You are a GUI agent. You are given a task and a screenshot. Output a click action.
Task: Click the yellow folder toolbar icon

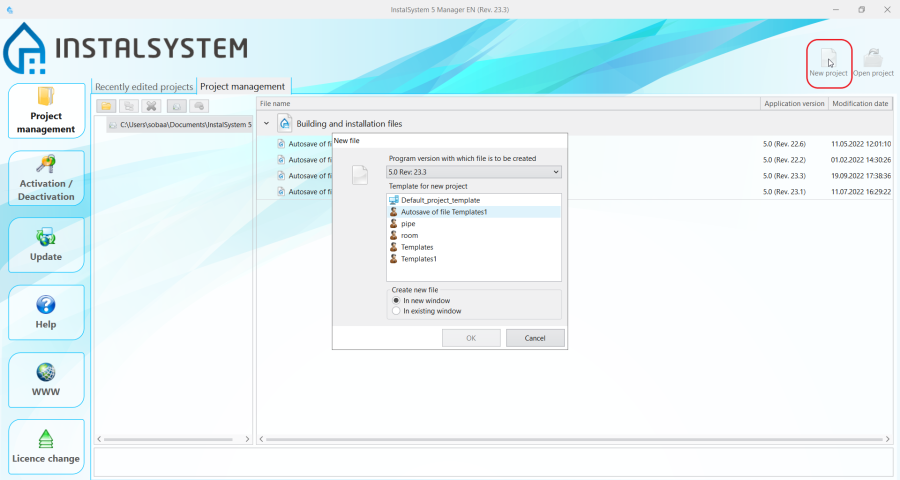coord(106,106)
